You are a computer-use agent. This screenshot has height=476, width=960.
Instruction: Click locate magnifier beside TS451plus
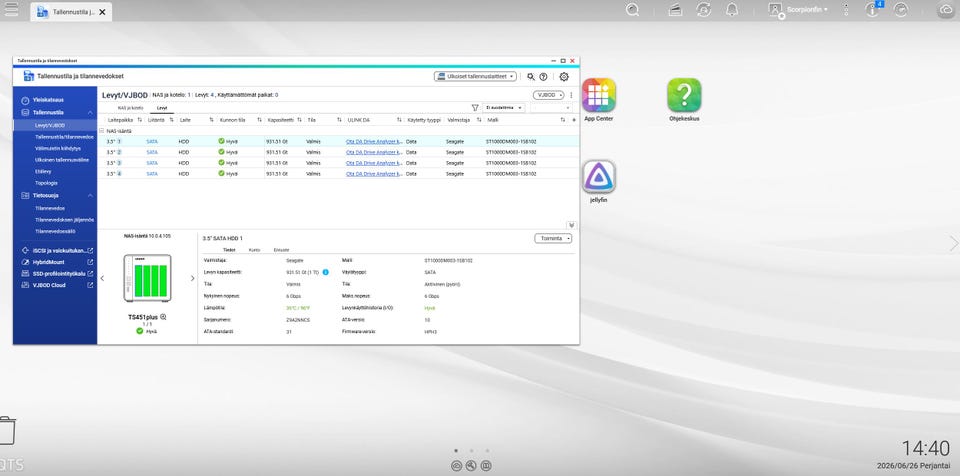click(163, 317)
